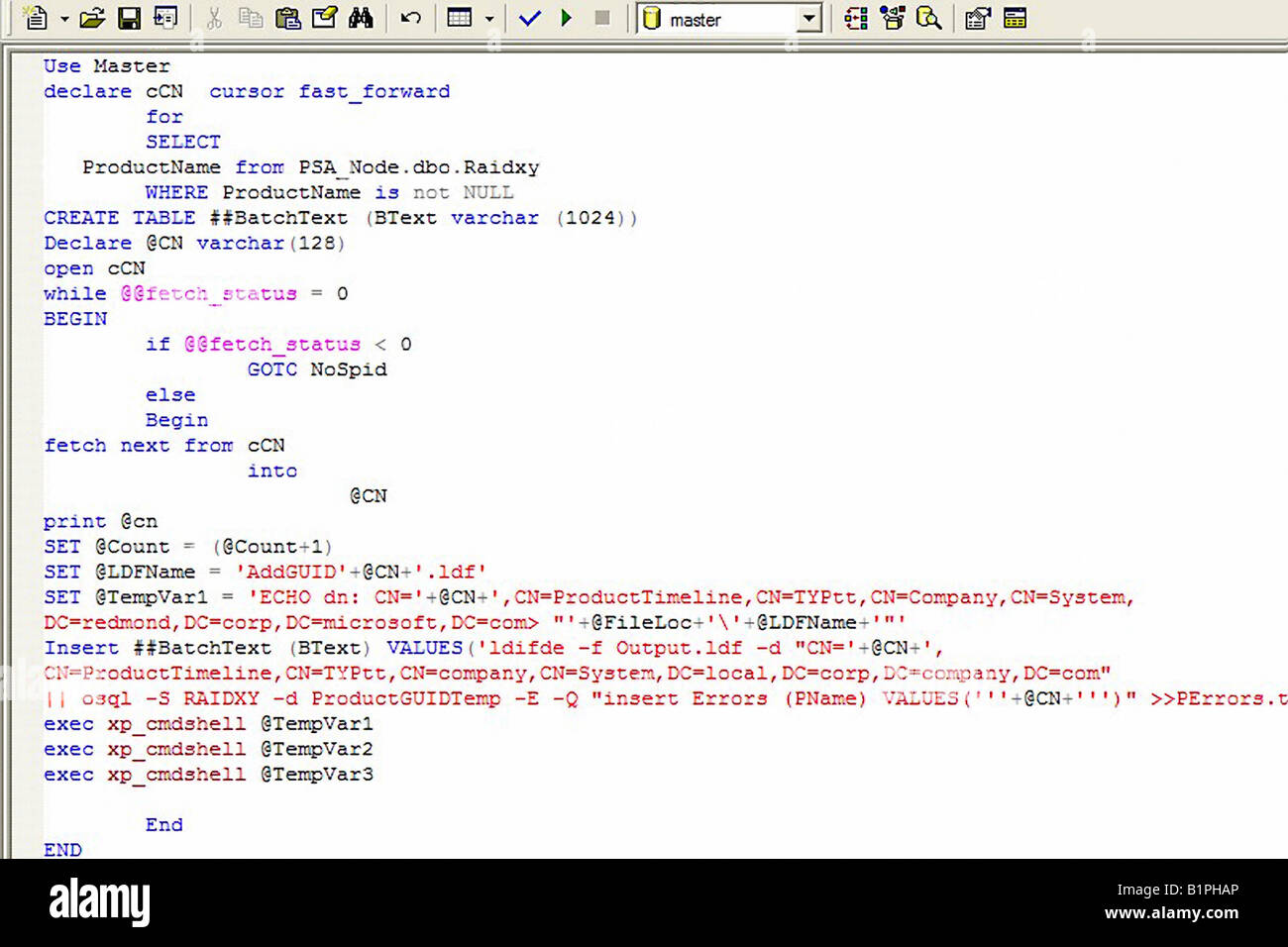Click the indented 'End' line
Image resolution: width=1288 pixels, height=947 pixels.
(164, 825)
